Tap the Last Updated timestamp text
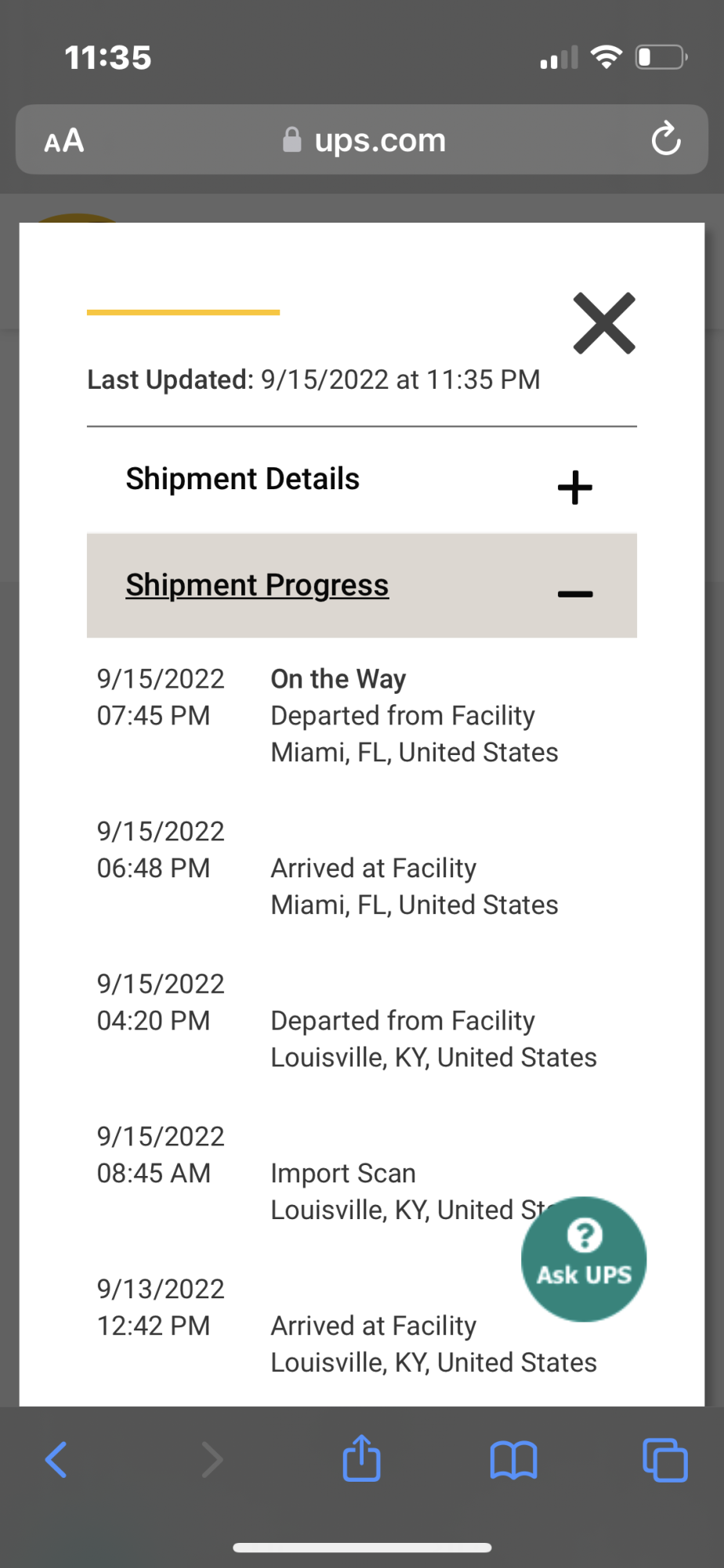 pos(313,379)
